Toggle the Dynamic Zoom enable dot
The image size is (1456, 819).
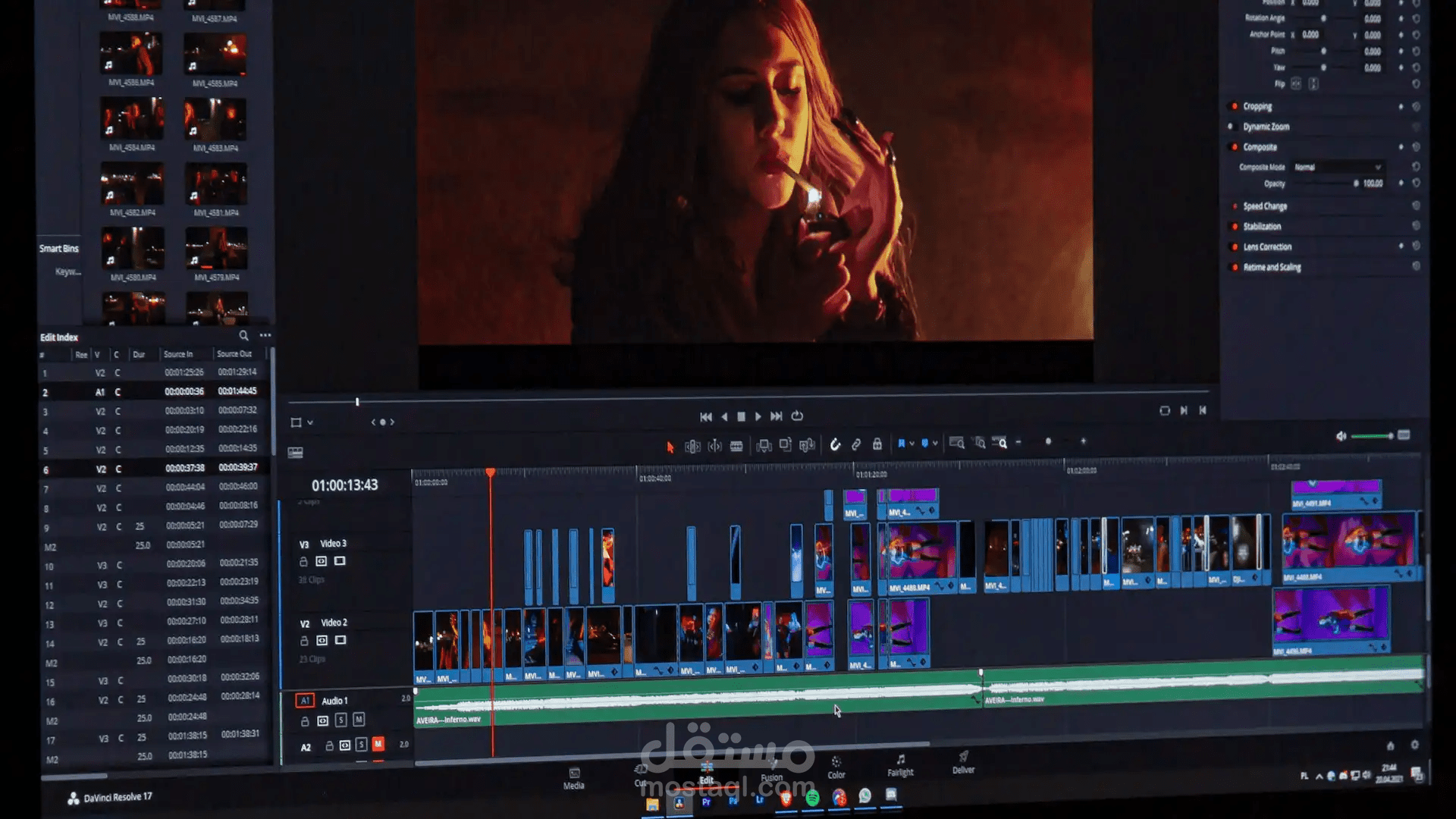click(1231, 127)
